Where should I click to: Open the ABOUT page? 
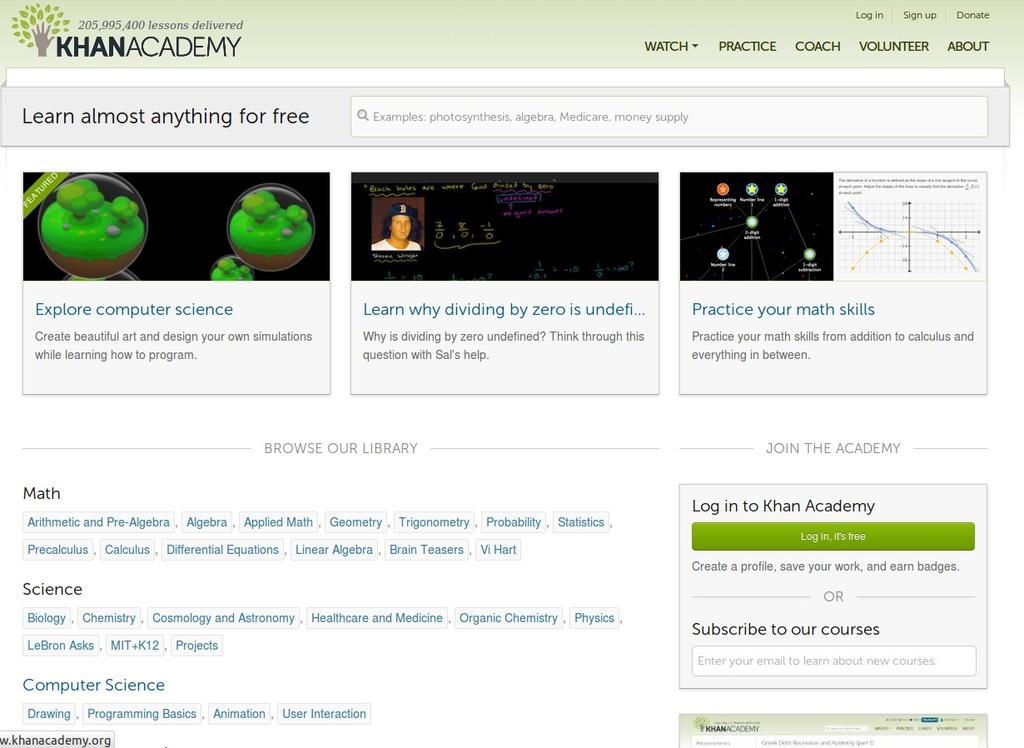click(x=968, y=46)
